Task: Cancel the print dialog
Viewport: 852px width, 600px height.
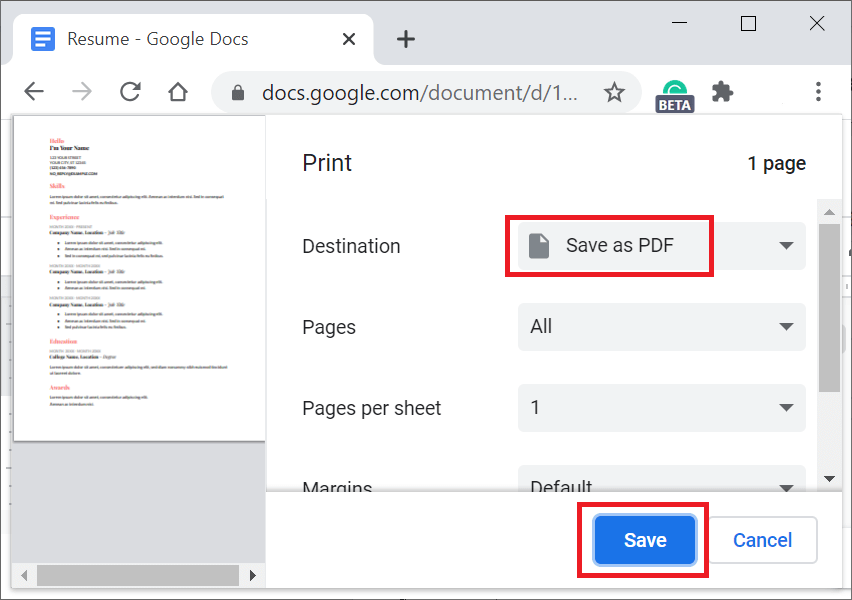Action: point(762,539)
